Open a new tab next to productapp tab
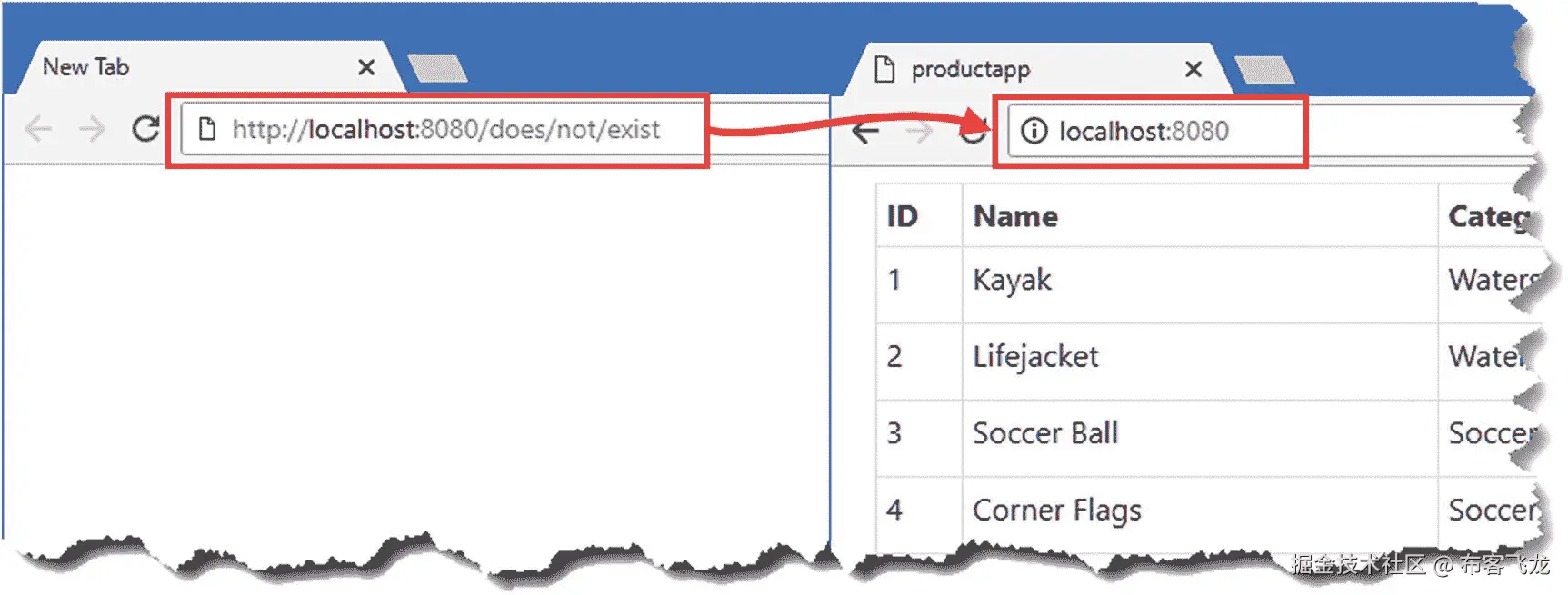The height and width of the screenshot is (595, 1568). 1264,70
